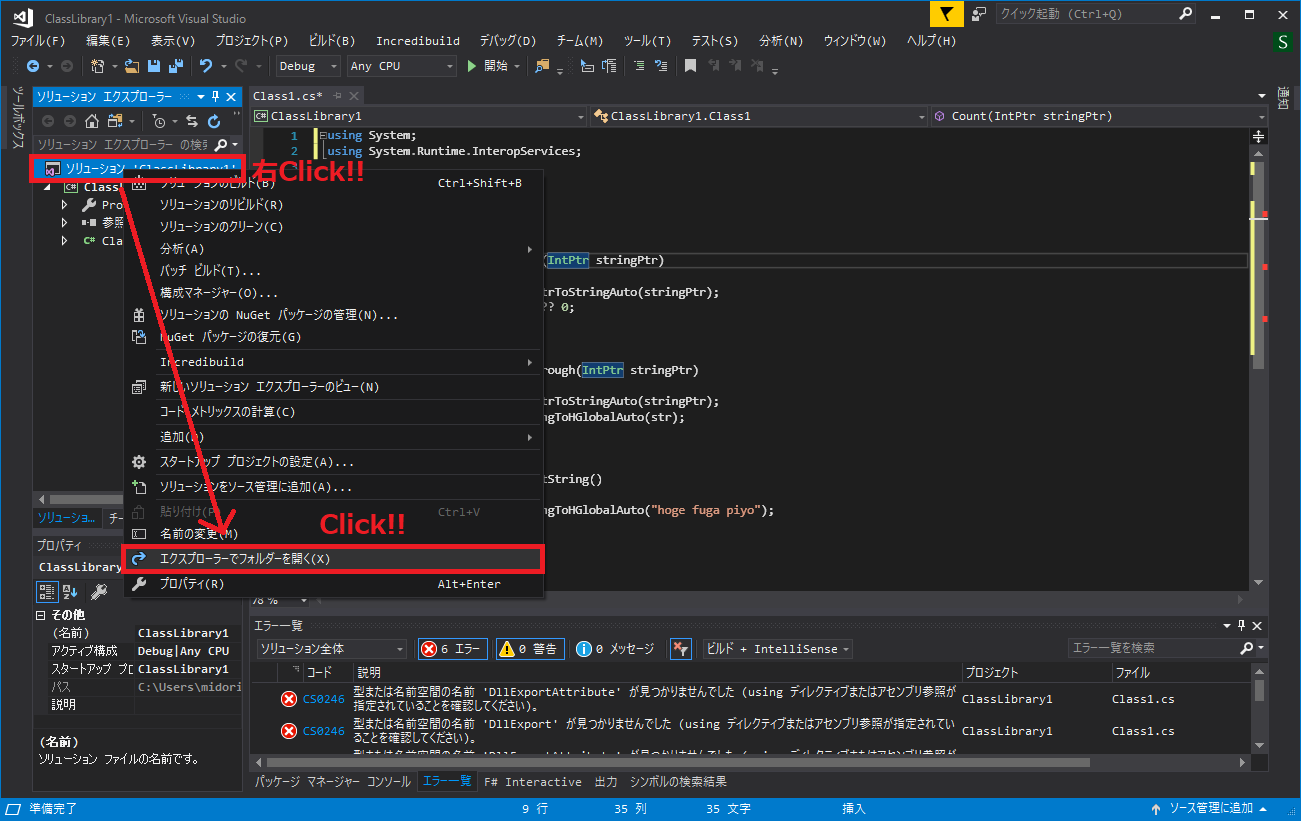Choose ソリューションのリビルド(R) in context menu
Screen dimensions: 1301x821
coord(333,205)
